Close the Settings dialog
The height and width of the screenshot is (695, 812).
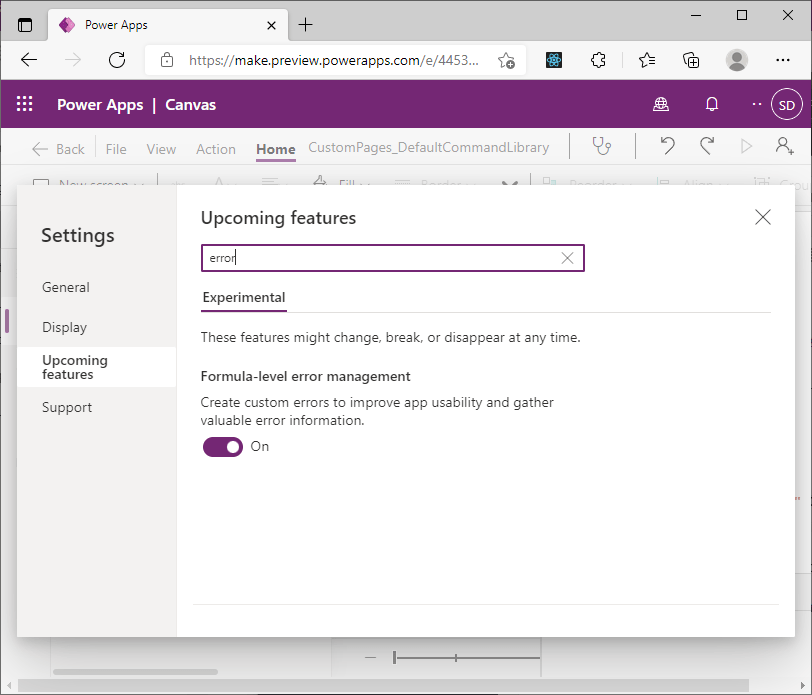[x=763, y=217]
